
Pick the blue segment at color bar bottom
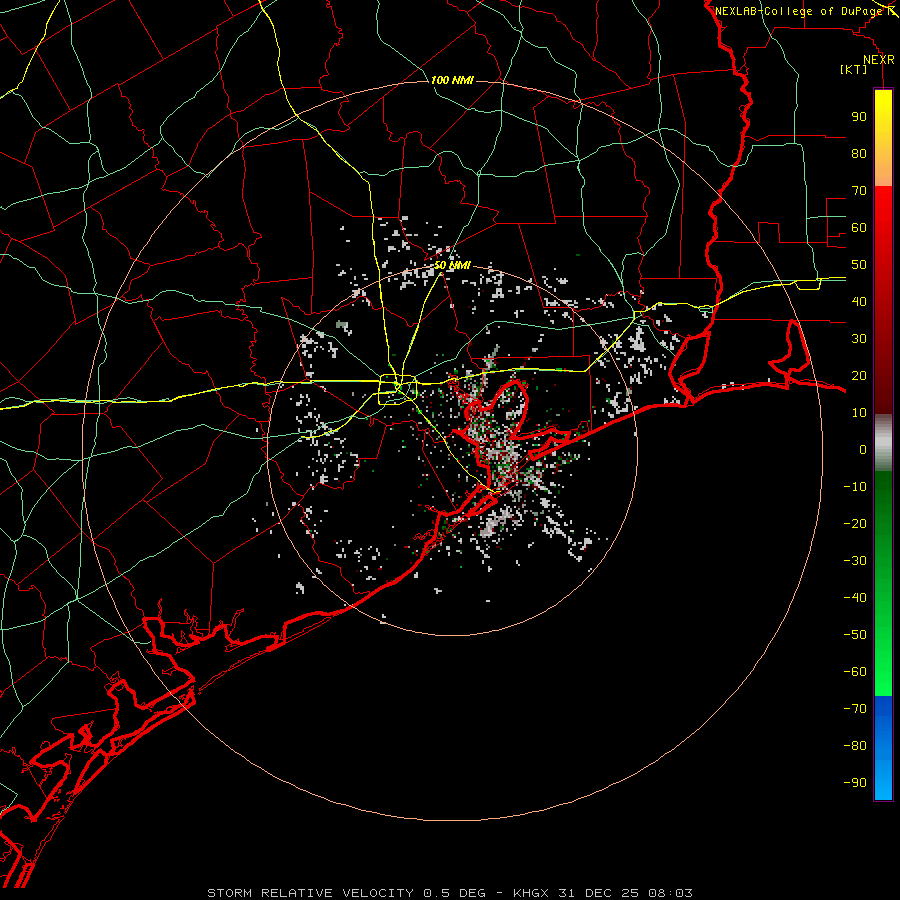click(883, 748)
